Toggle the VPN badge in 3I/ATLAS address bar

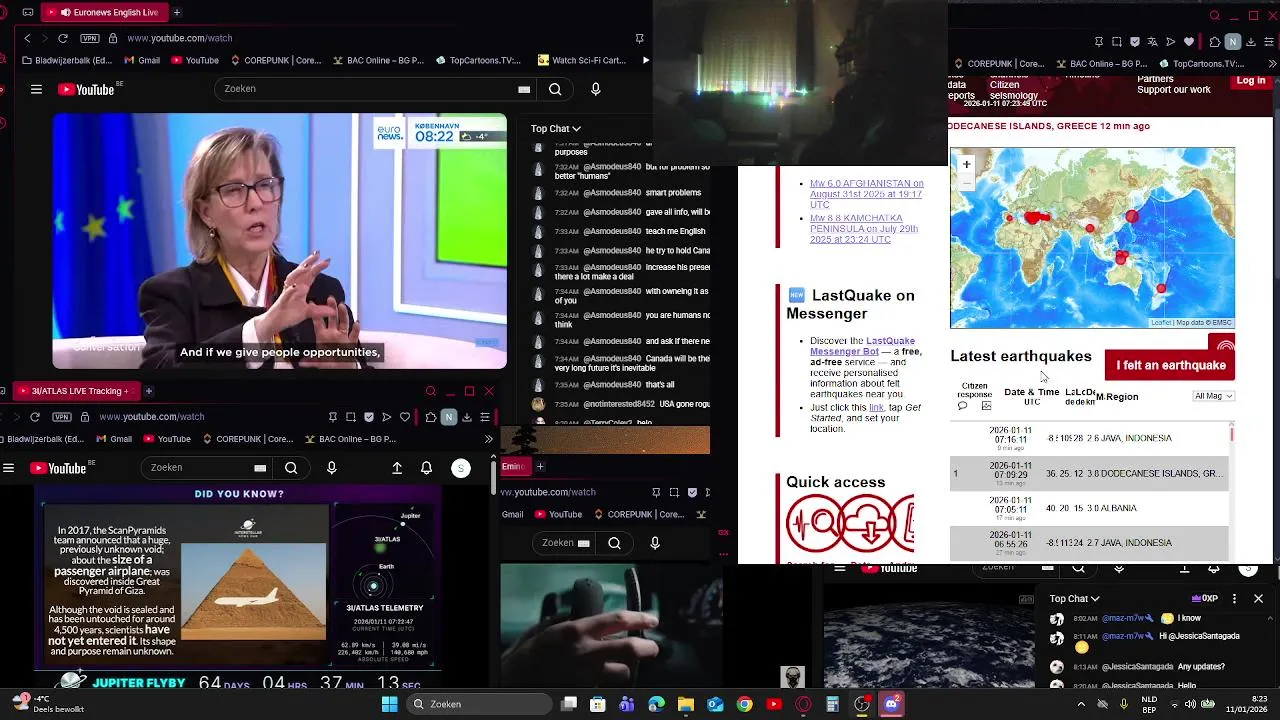click(x=62, y=417)
